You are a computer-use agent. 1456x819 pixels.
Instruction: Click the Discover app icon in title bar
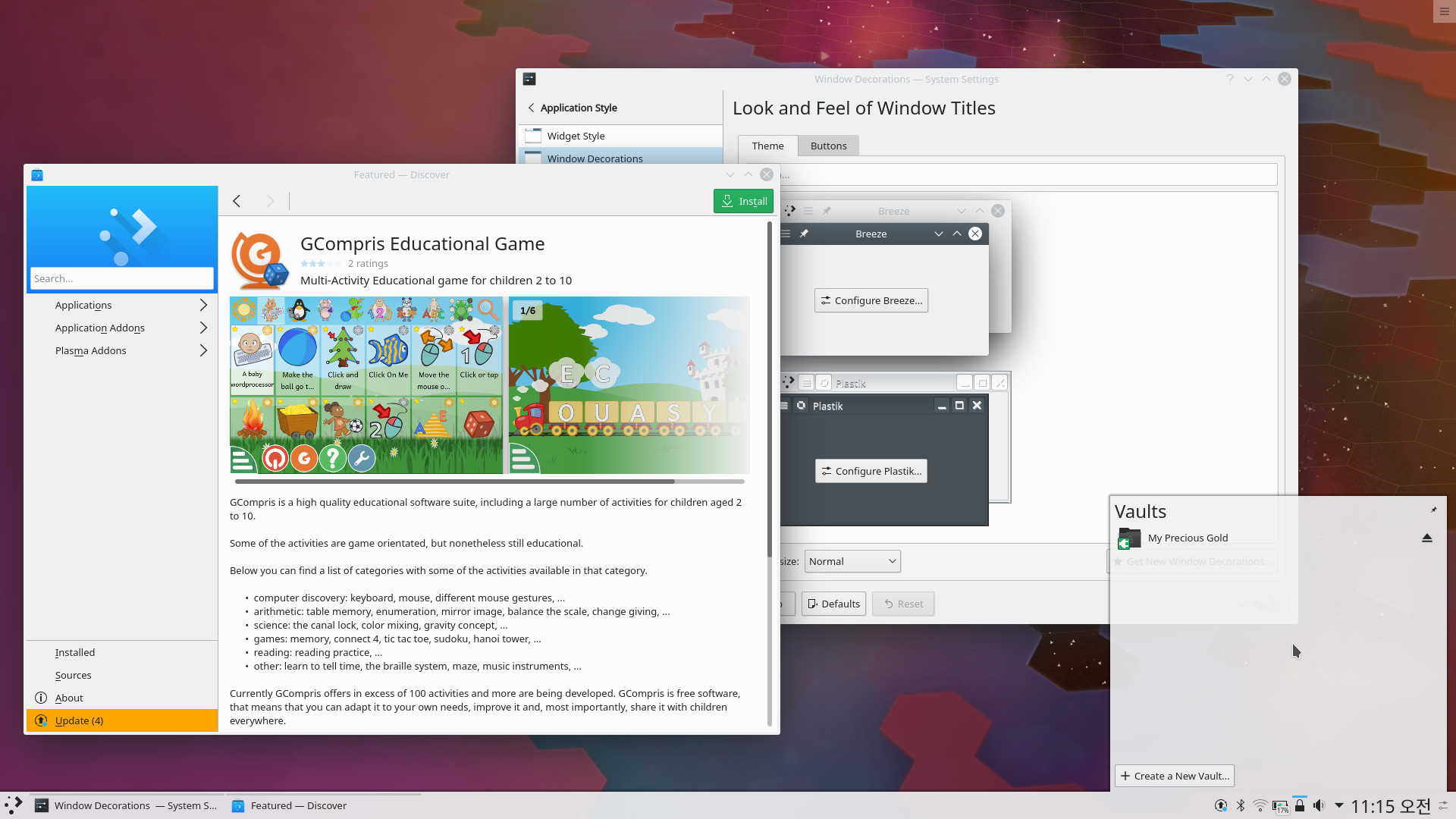pos(37,175)
